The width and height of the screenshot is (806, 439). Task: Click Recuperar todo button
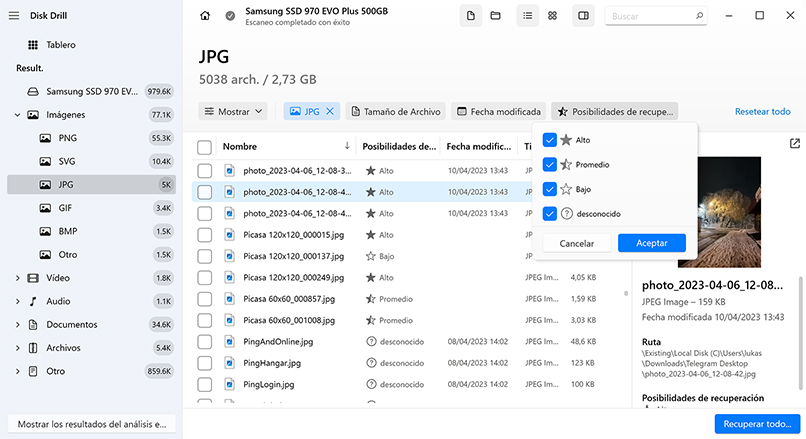[757, 424]
